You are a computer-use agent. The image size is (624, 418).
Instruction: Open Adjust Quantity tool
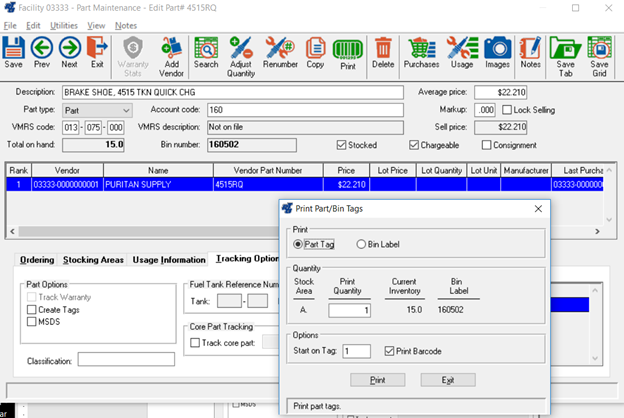(x=241, y=57)
